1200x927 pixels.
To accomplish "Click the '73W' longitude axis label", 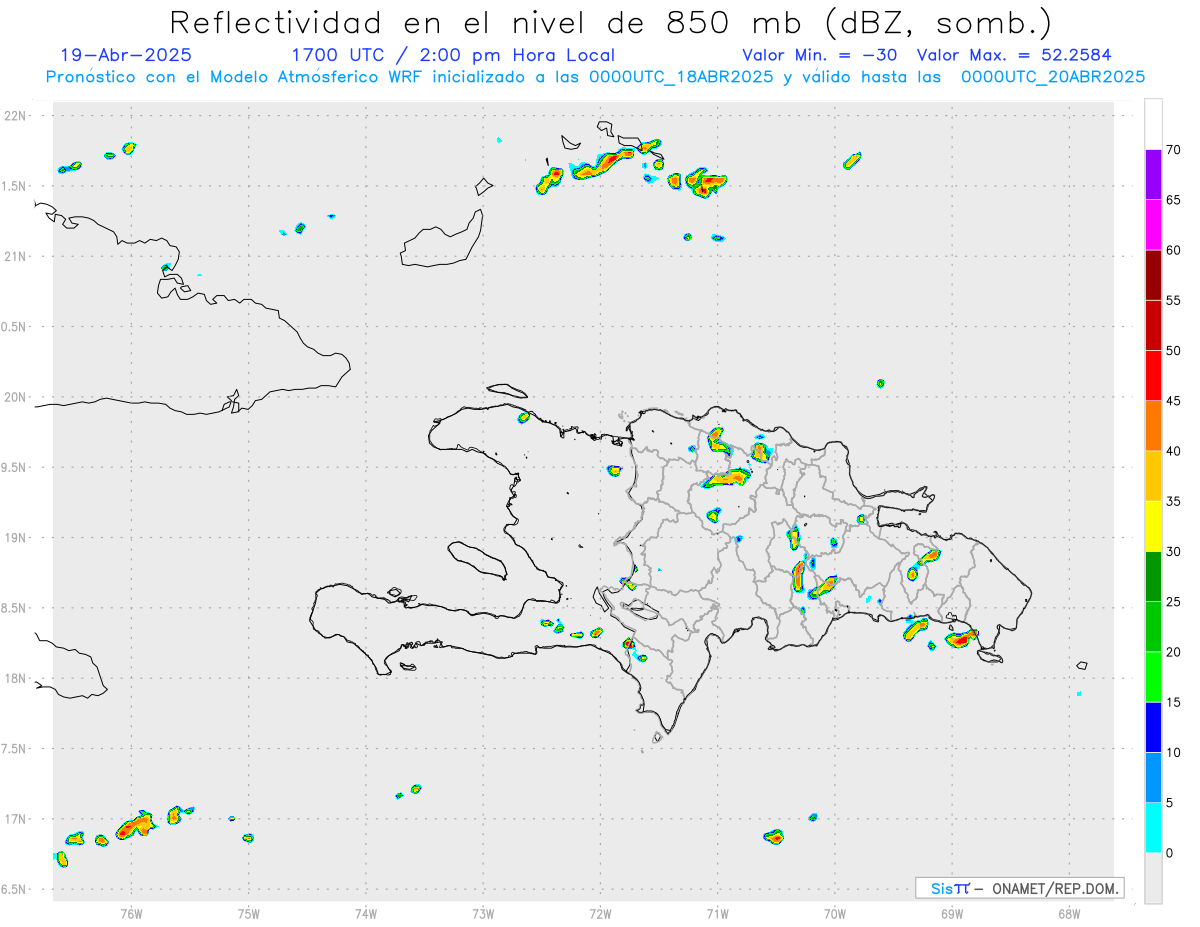I will click(x=483, y=914).
